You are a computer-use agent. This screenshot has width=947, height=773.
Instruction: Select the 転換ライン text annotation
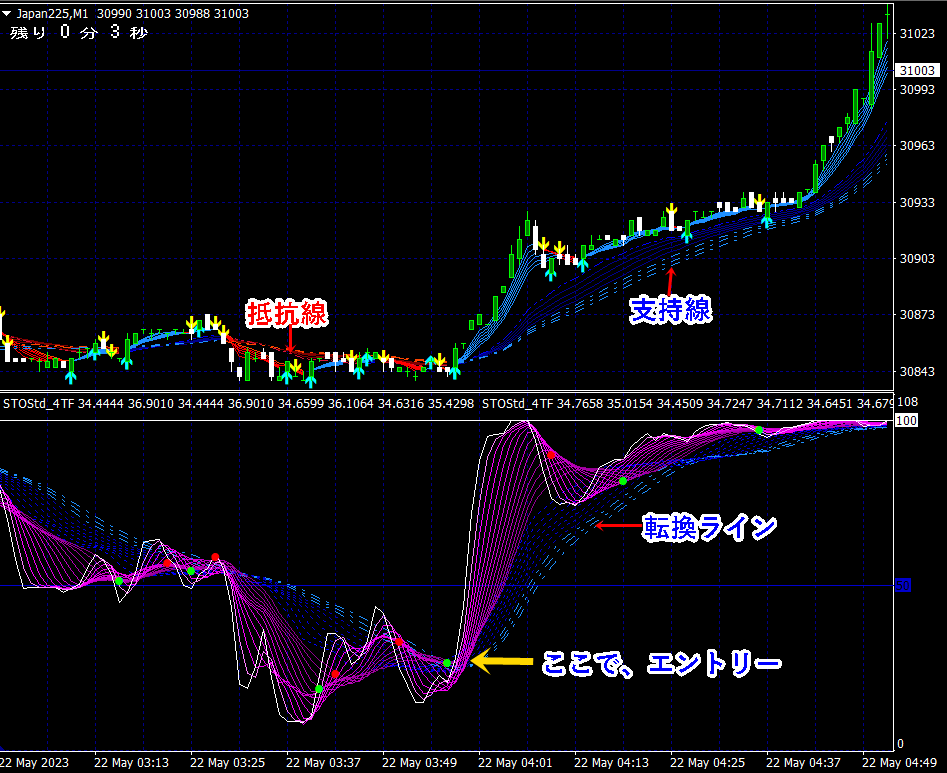(710, 526)
